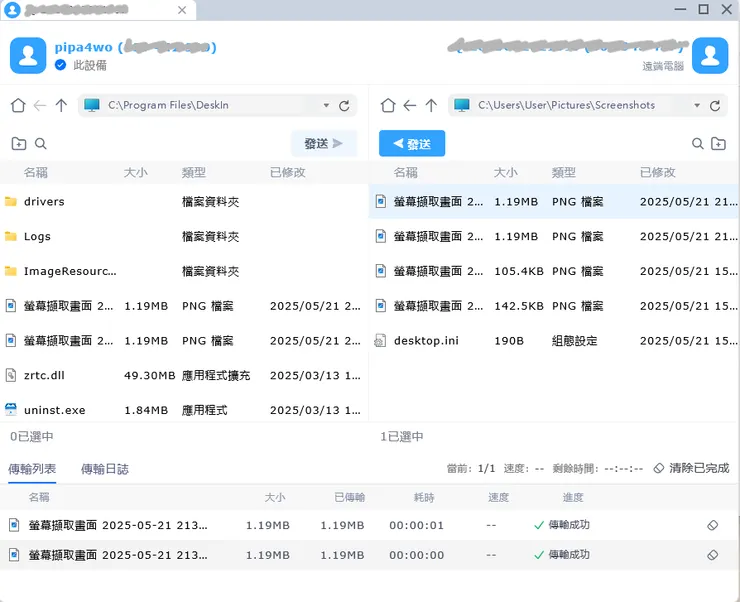The width and height of the screenshot is (740, 602).
Task: Select remote 142.5KB PNG file row
Action: pos(554,306)
